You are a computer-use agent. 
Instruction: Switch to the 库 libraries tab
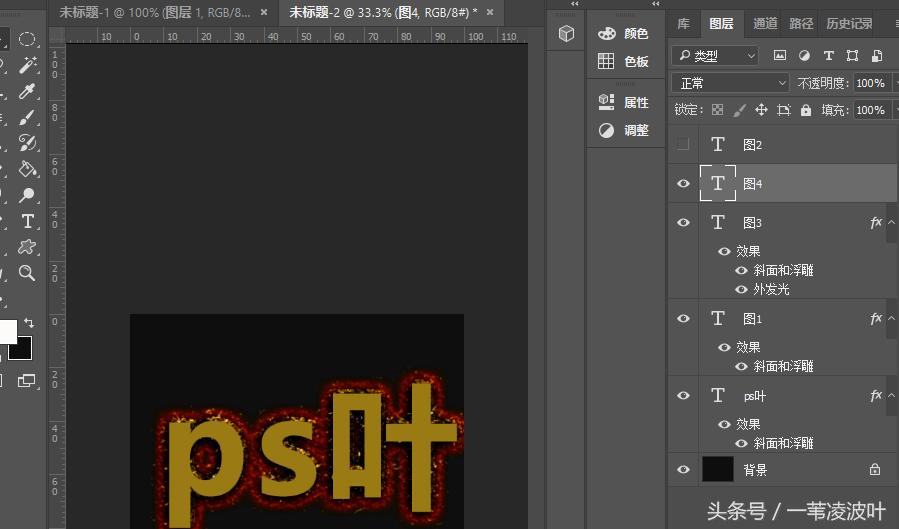(683, 23)
